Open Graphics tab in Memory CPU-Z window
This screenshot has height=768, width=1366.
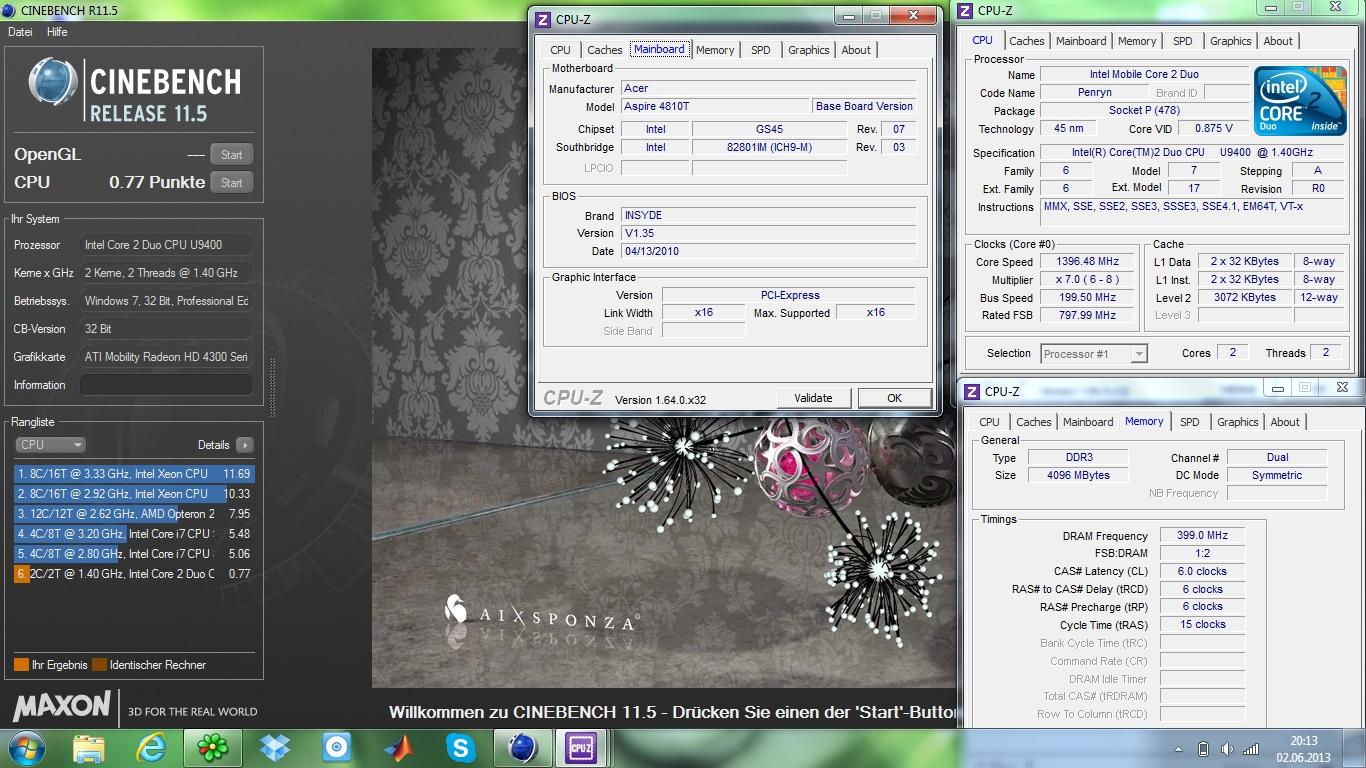pyautogui.click(x=1237, y=422)
